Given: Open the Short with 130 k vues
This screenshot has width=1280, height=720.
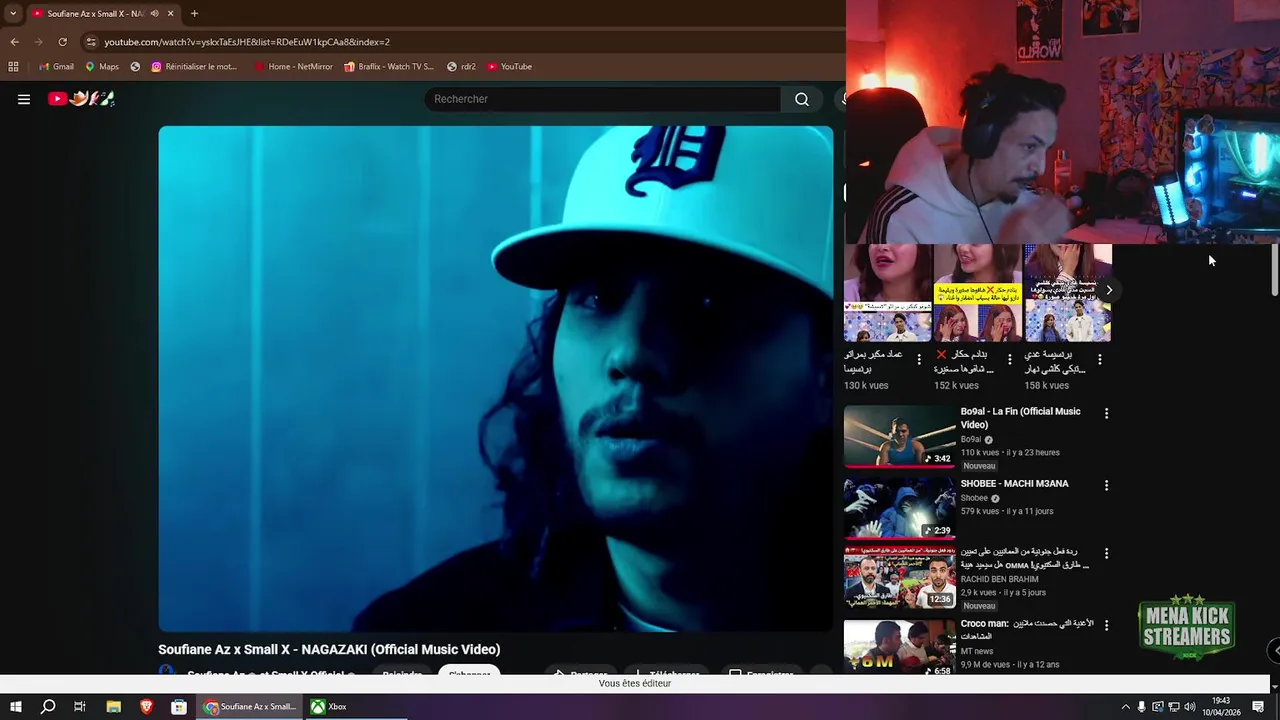Looking at the screenshot, I should (x=887, y=294).
